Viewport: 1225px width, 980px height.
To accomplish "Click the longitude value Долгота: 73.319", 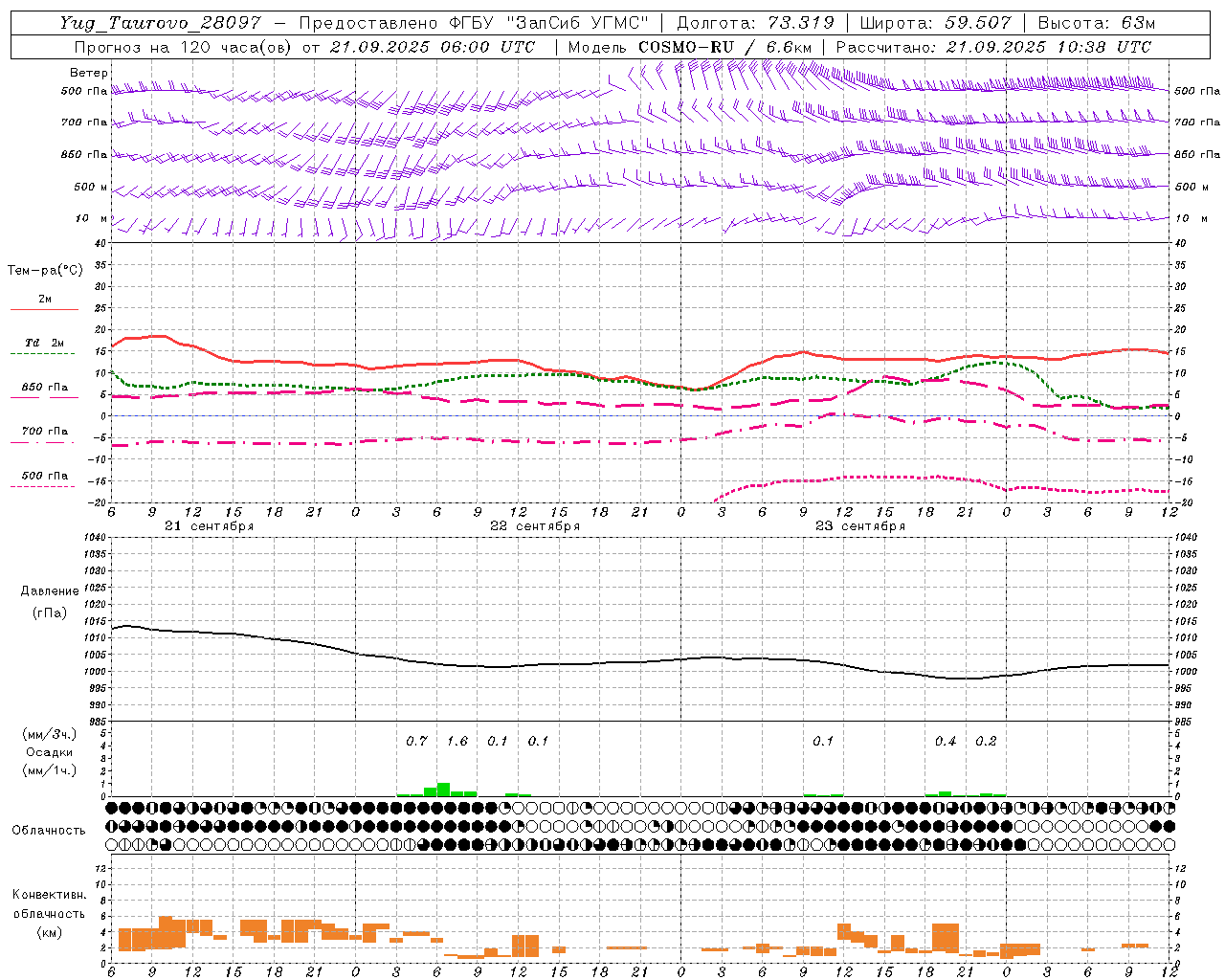I will click(756, 23).
